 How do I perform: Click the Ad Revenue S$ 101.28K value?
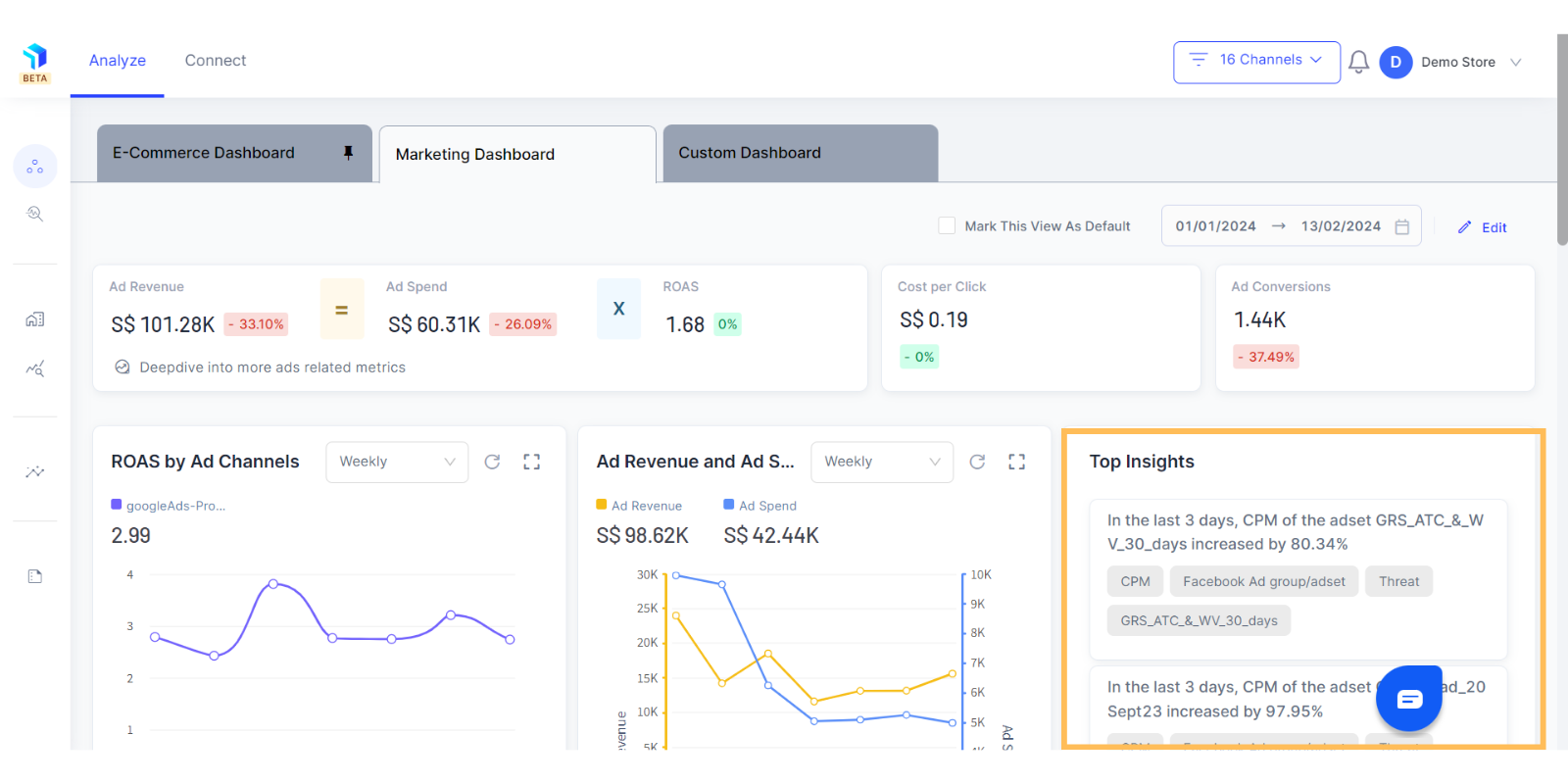[x=163, y=324]
